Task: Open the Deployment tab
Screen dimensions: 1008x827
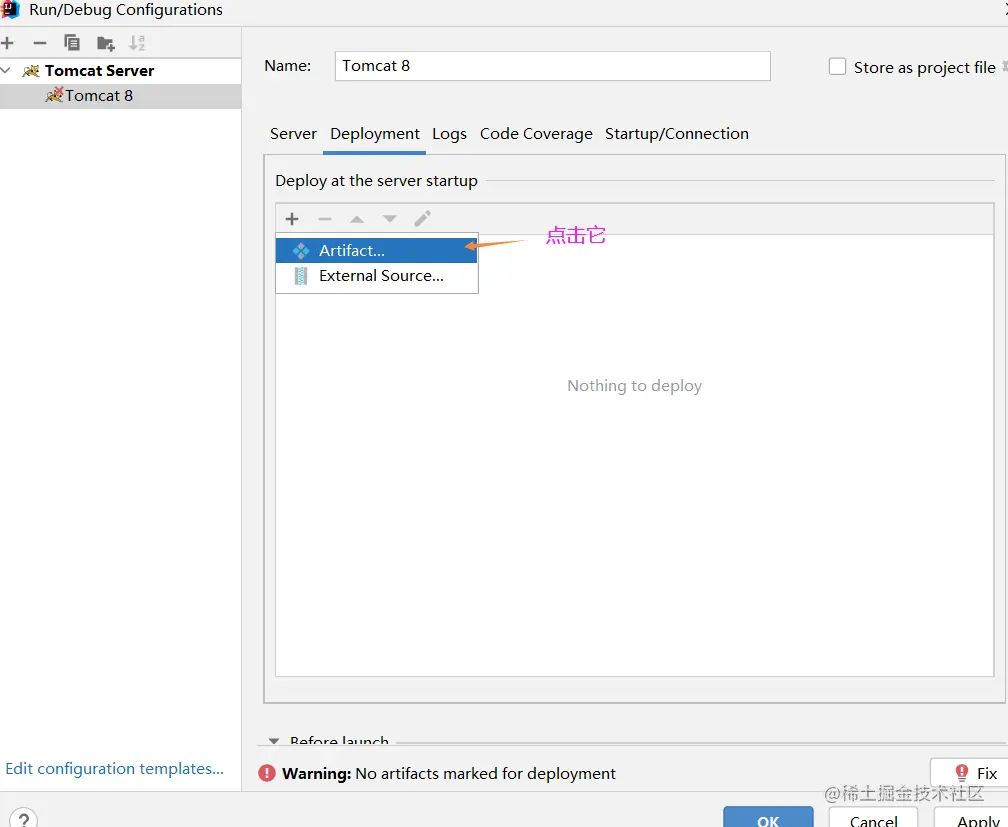Action: point(375,134)
